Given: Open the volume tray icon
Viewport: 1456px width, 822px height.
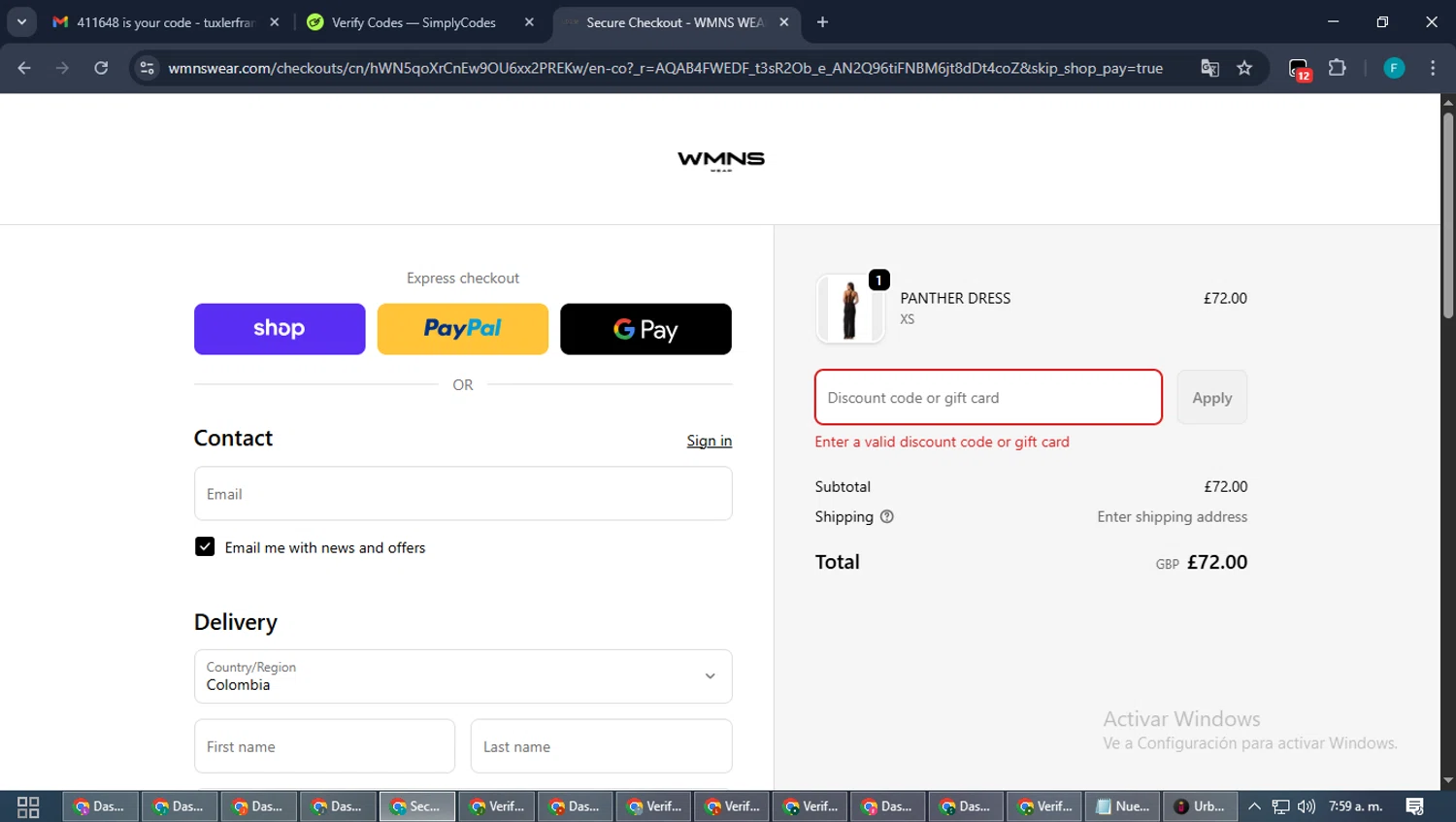Looking at the screenshot, I should pos(1307,806).
